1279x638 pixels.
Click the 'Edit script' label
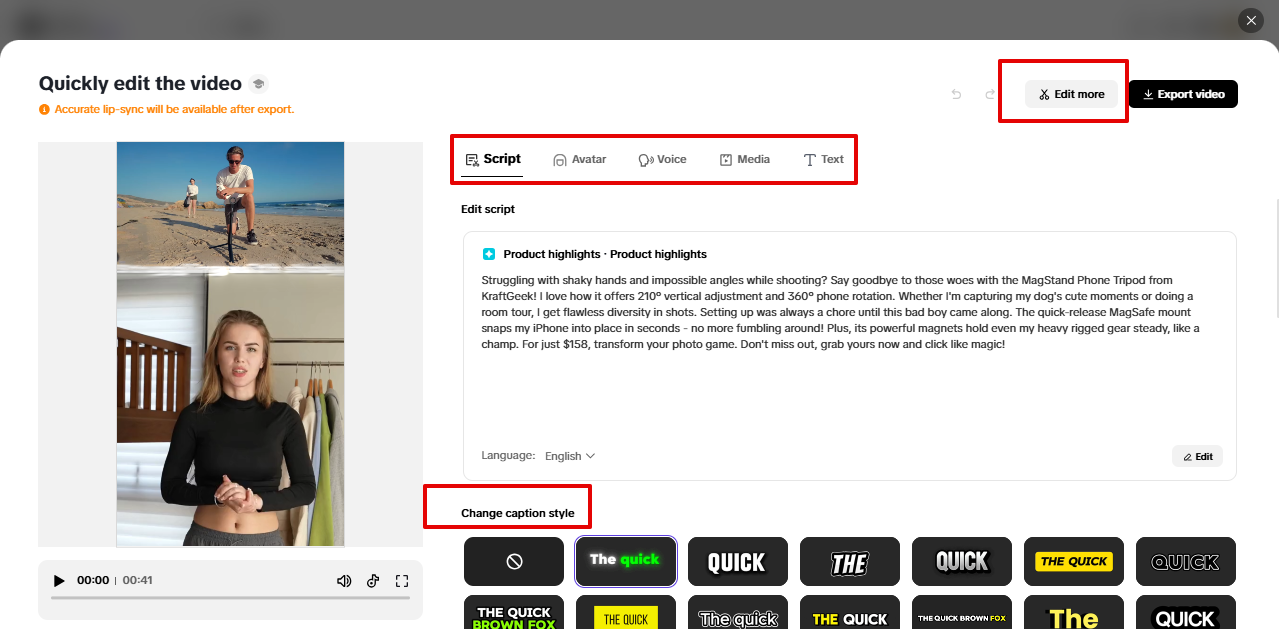[488, 209]
